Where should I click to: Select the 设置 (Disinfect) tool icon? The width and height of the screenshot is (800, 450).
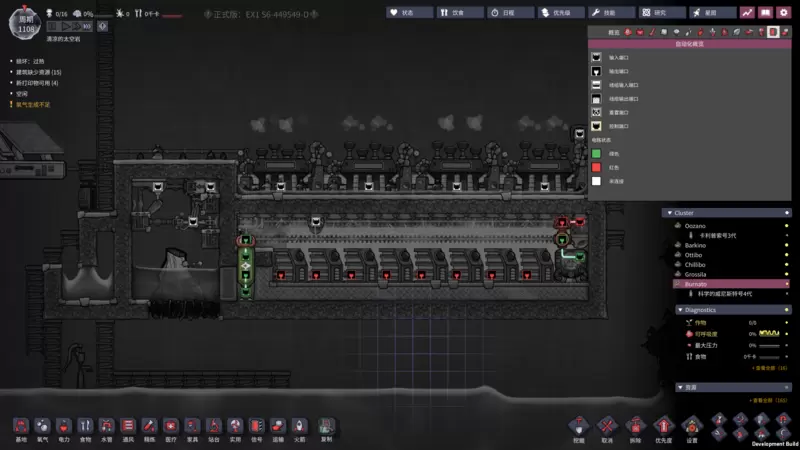[692, 427]
